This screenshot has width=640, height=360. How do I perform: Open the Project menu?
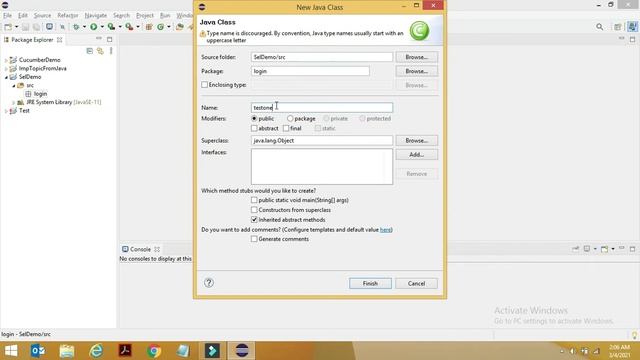144,15
